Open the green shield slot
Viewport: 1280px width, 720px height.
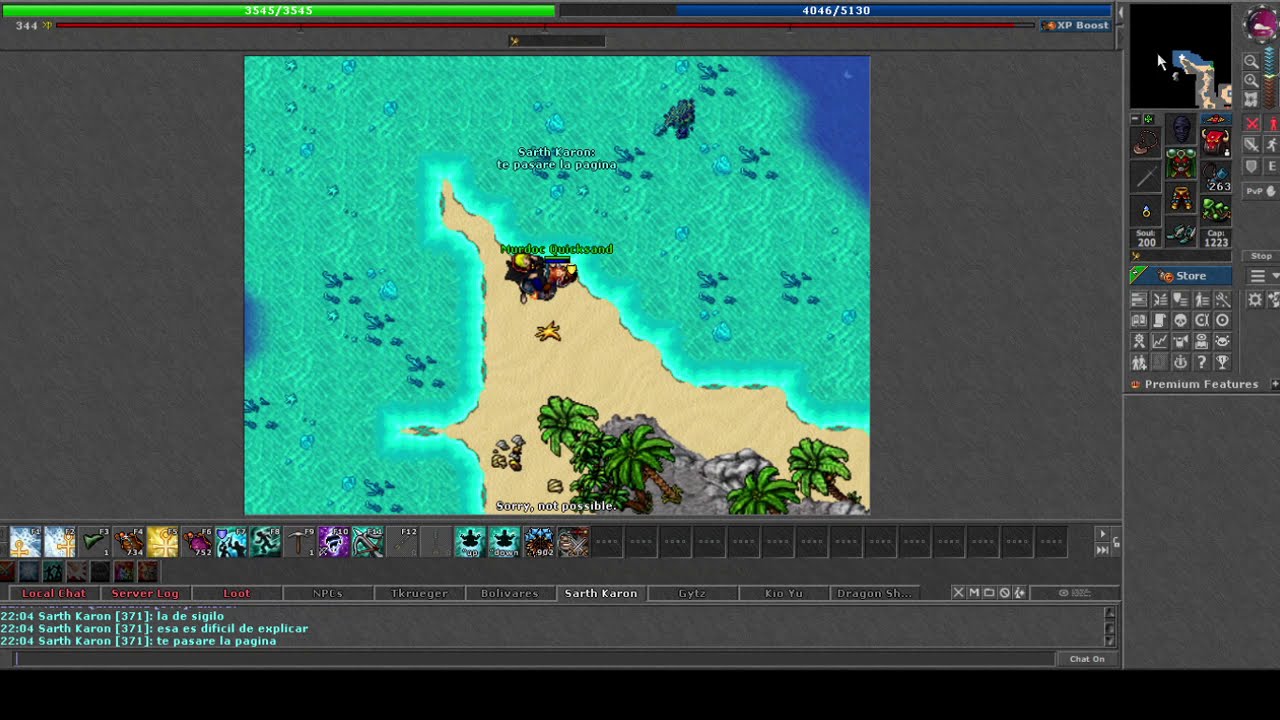(1216, 211)
